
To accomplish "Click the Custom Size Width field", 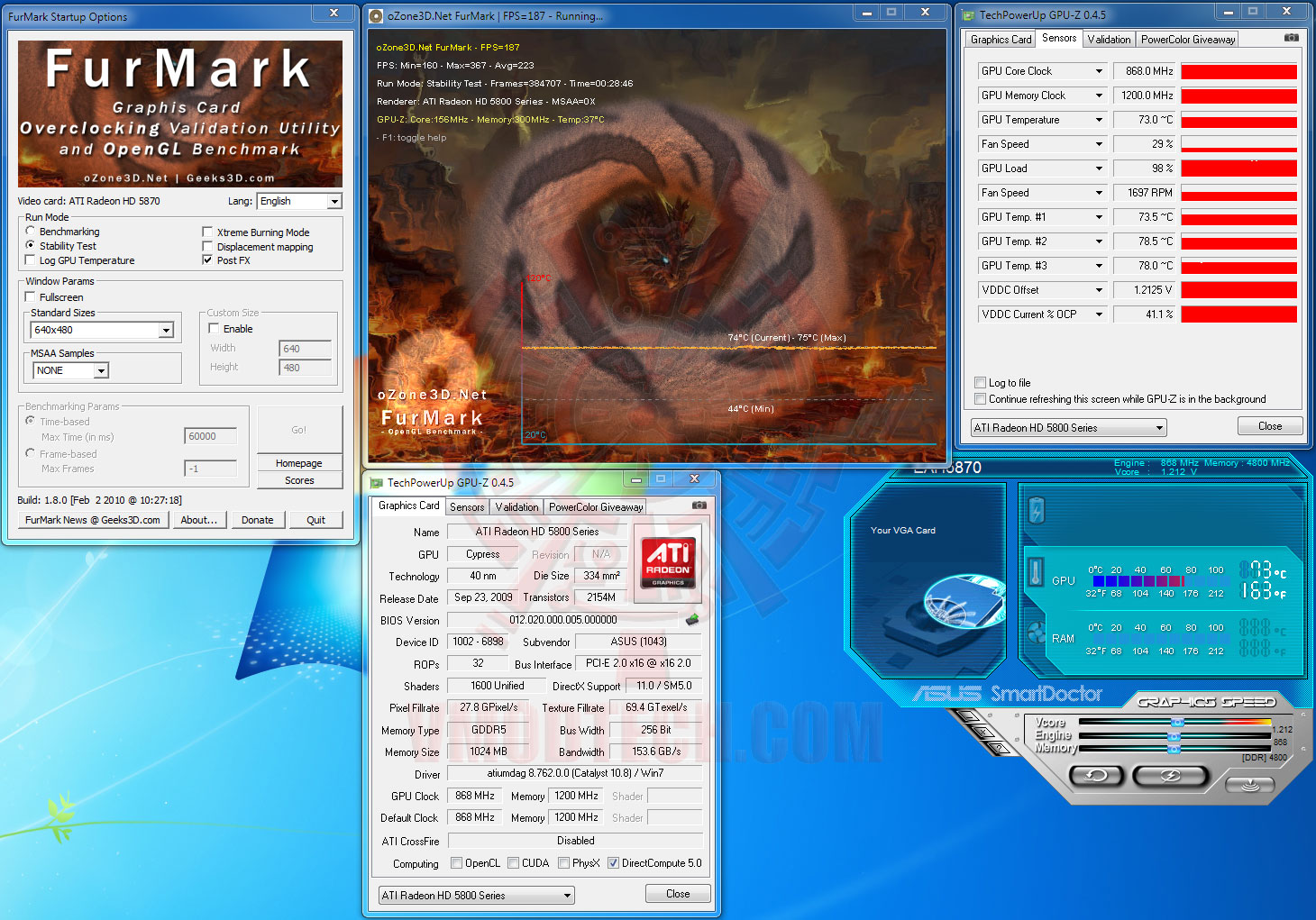I will click(306, 349).
